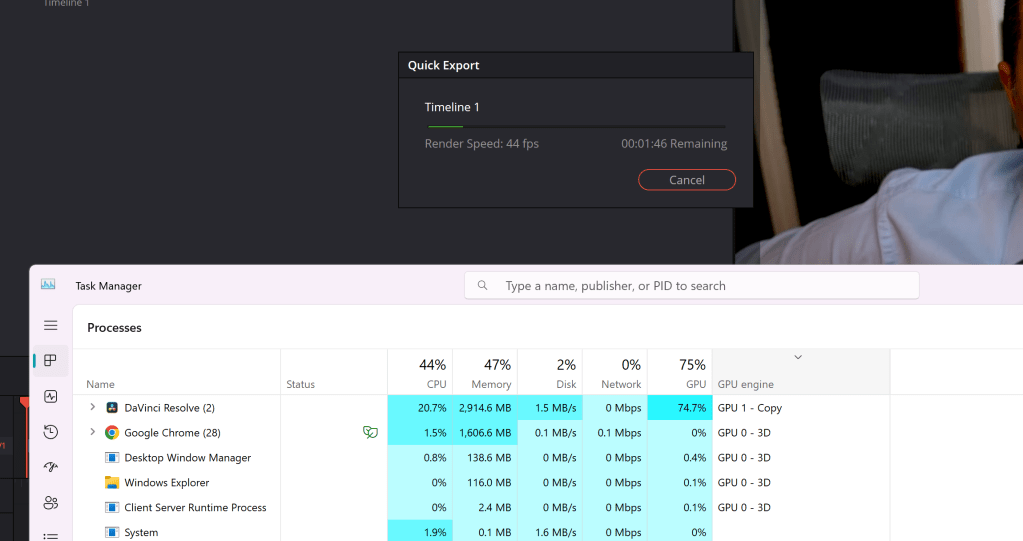Open the Startup apps icon in sidebar
The image size is (1023, 541).
point(50,467)
